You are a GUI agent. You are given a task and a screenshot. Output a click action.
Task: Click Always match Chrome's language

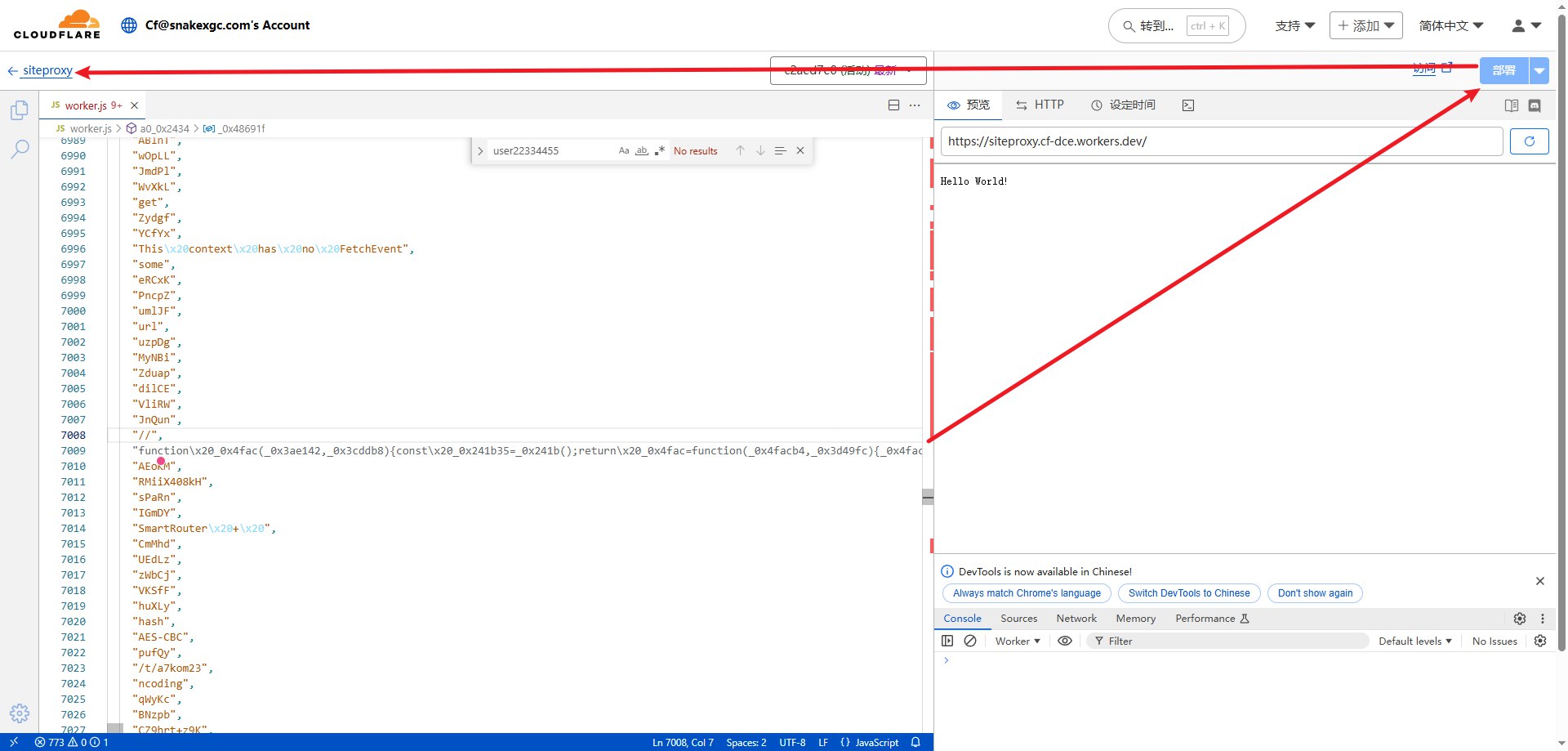pyautogui.click(x=1027, y=593)
